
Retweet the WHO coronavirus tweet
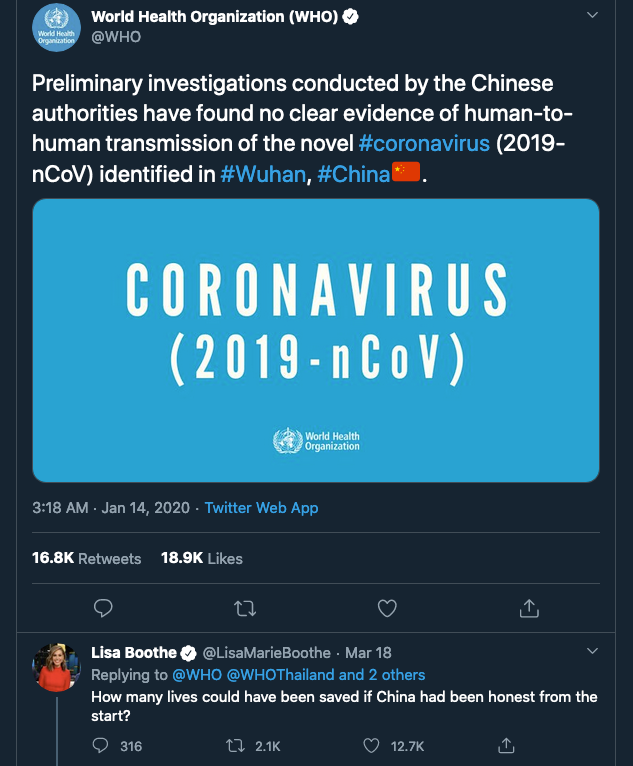point(244,608)
